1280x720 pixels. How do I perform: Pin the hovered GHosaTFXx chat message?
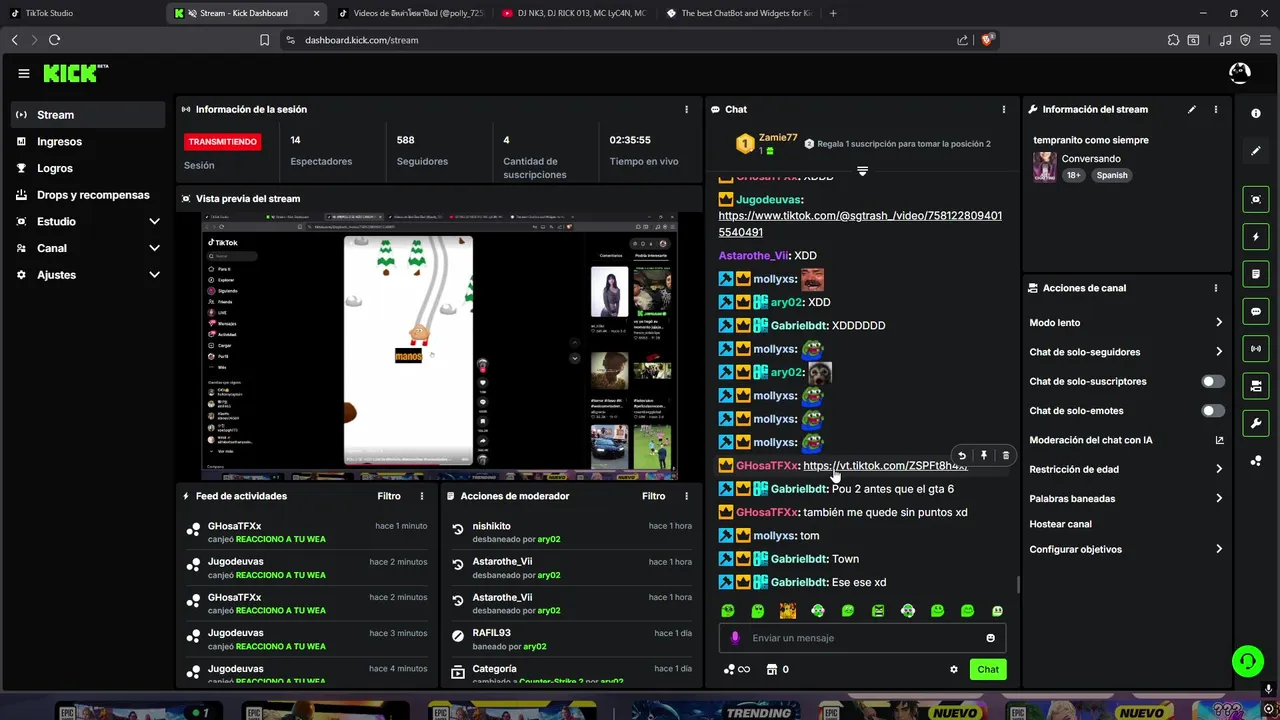point(984,456)
